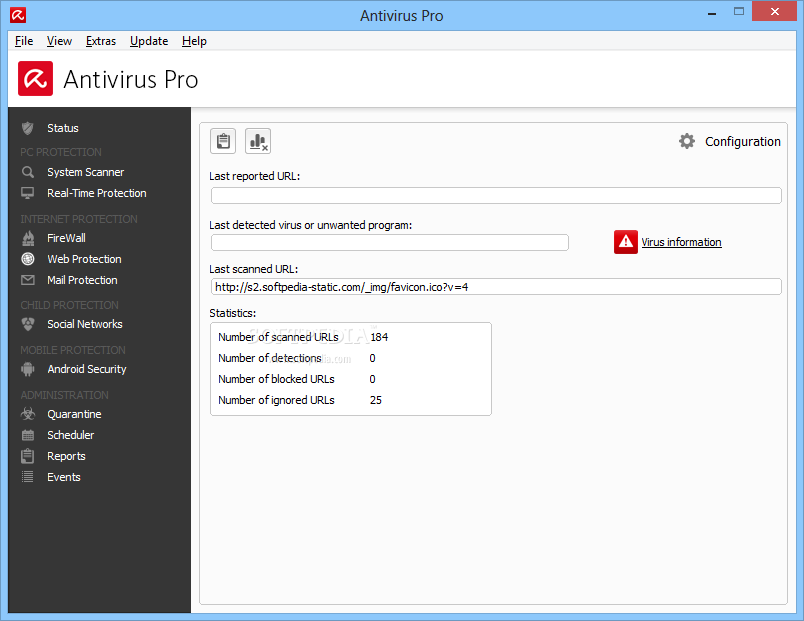This screenshot has height=621, width=804.
Task: Click the System Scanner magnifier icon
Action: pyautogui.click(x=28, y=172)
